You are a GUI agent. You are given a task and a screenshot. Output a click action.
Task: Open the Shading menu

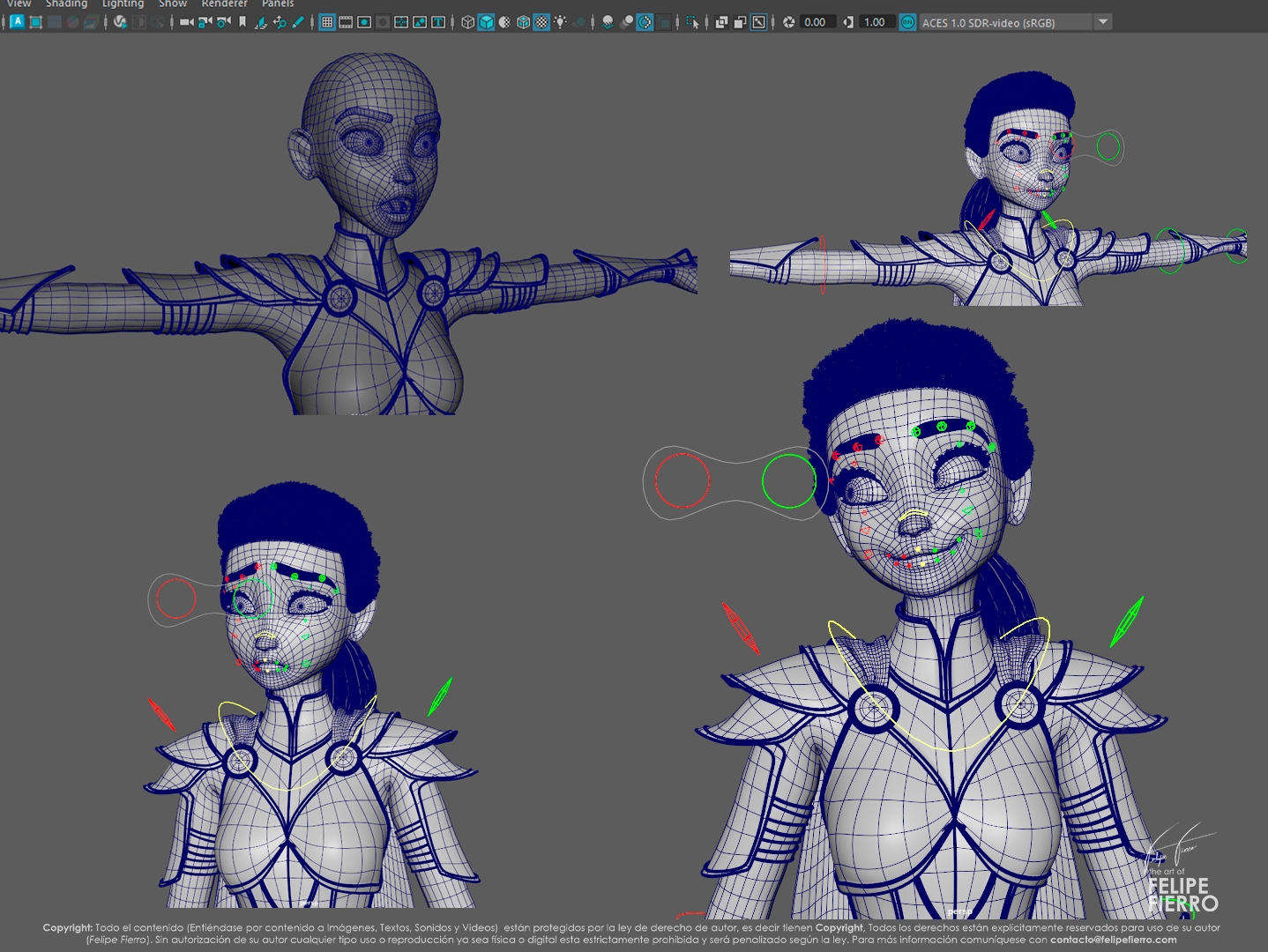pos(66,4)
